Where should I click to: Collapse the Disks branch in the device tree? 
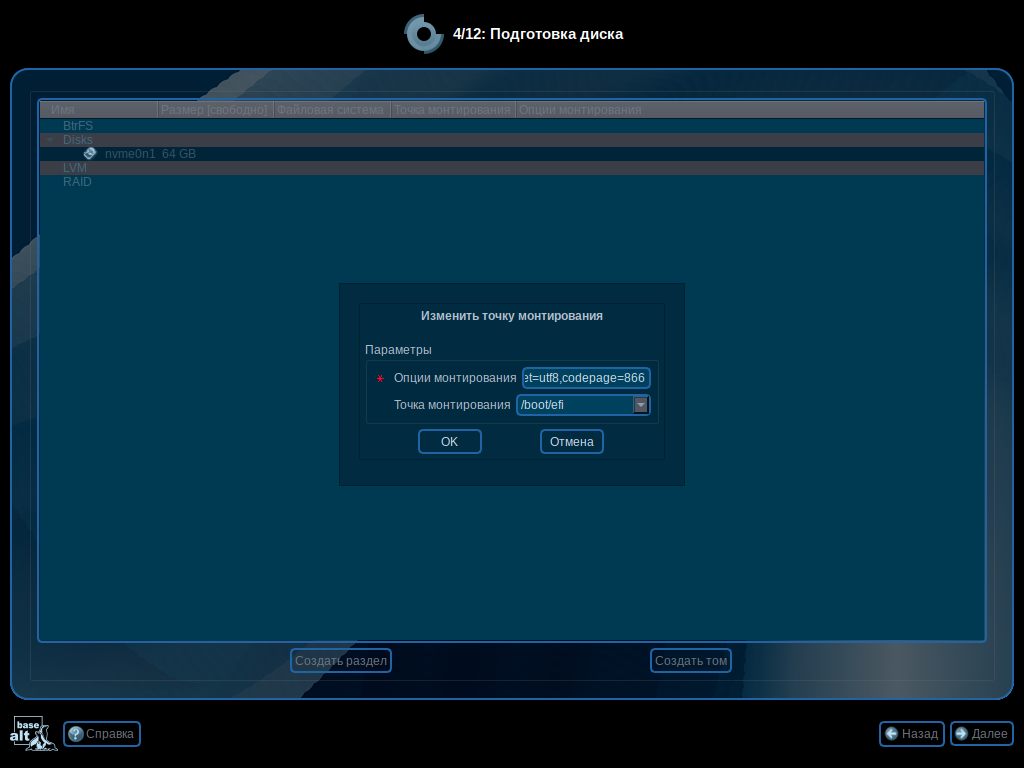49,139
